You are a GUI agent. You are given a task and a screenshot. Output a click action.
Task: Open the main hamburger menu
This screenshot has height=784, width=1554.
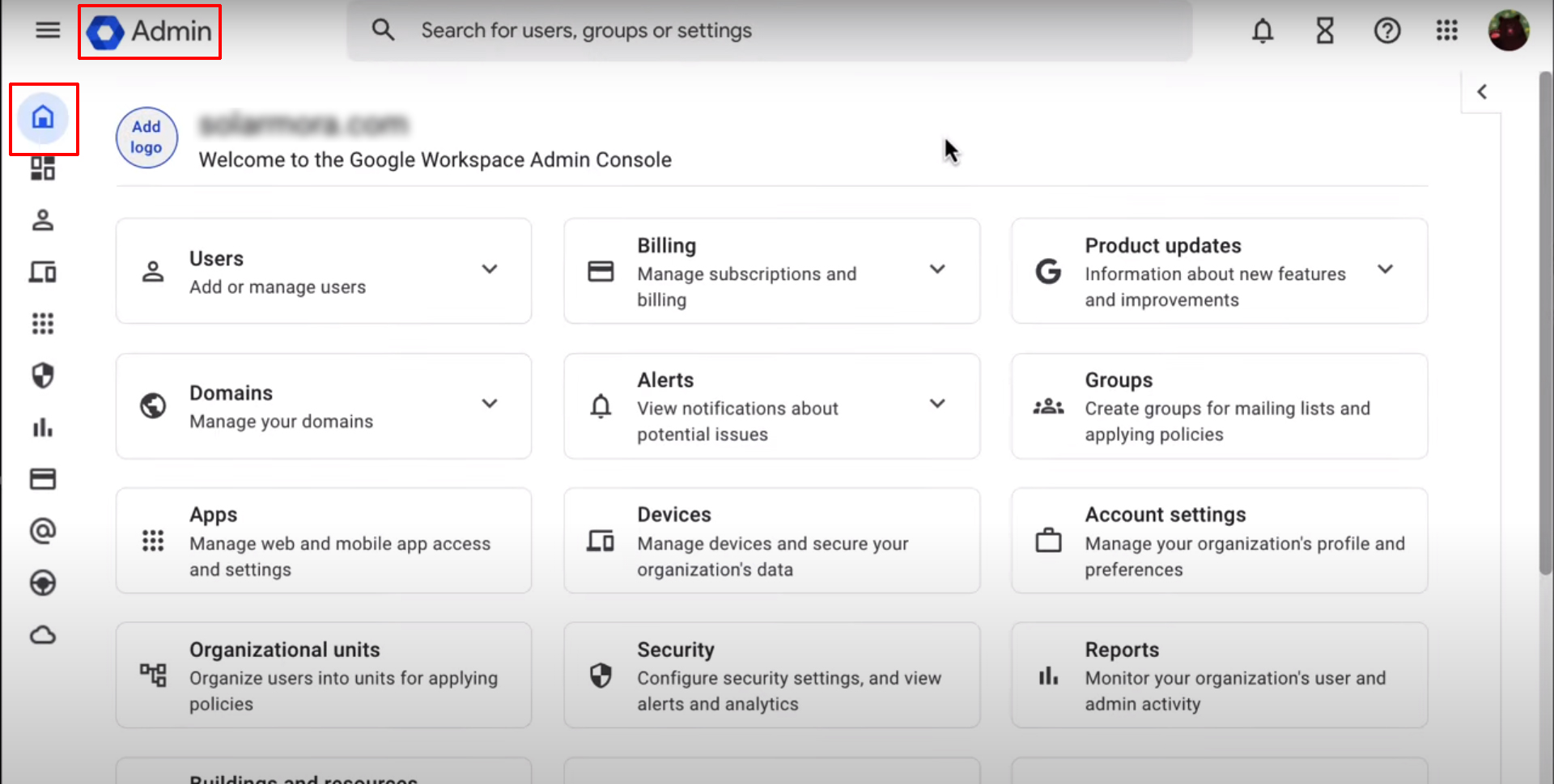[x=48, y=31]
